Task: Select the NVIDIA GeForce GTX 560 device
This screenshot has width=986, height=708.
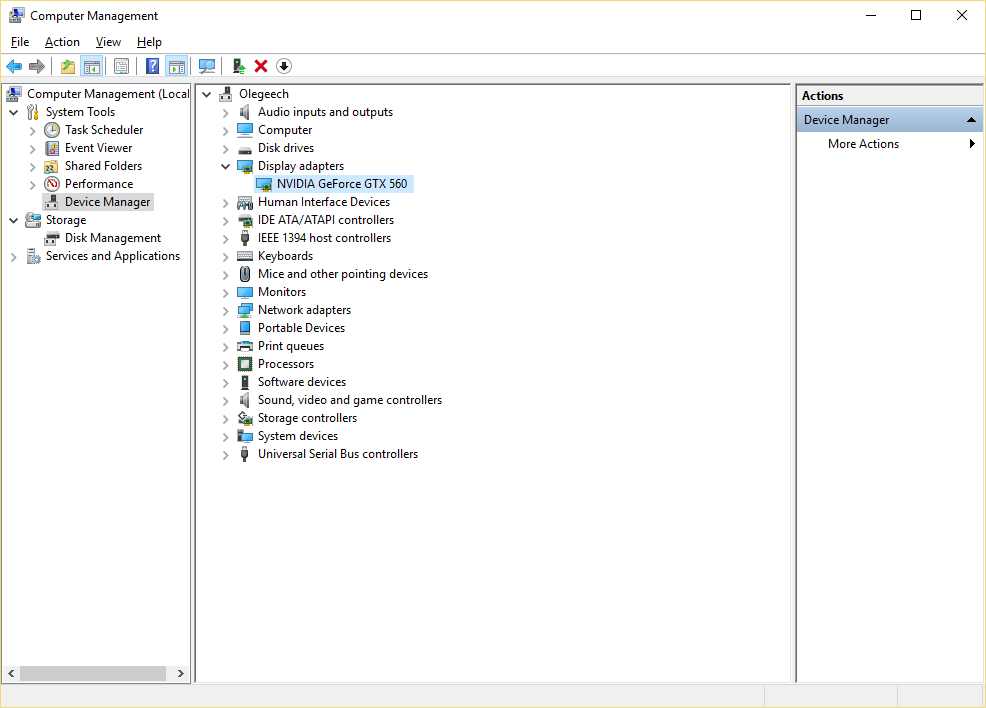Action: click(341, 184)
